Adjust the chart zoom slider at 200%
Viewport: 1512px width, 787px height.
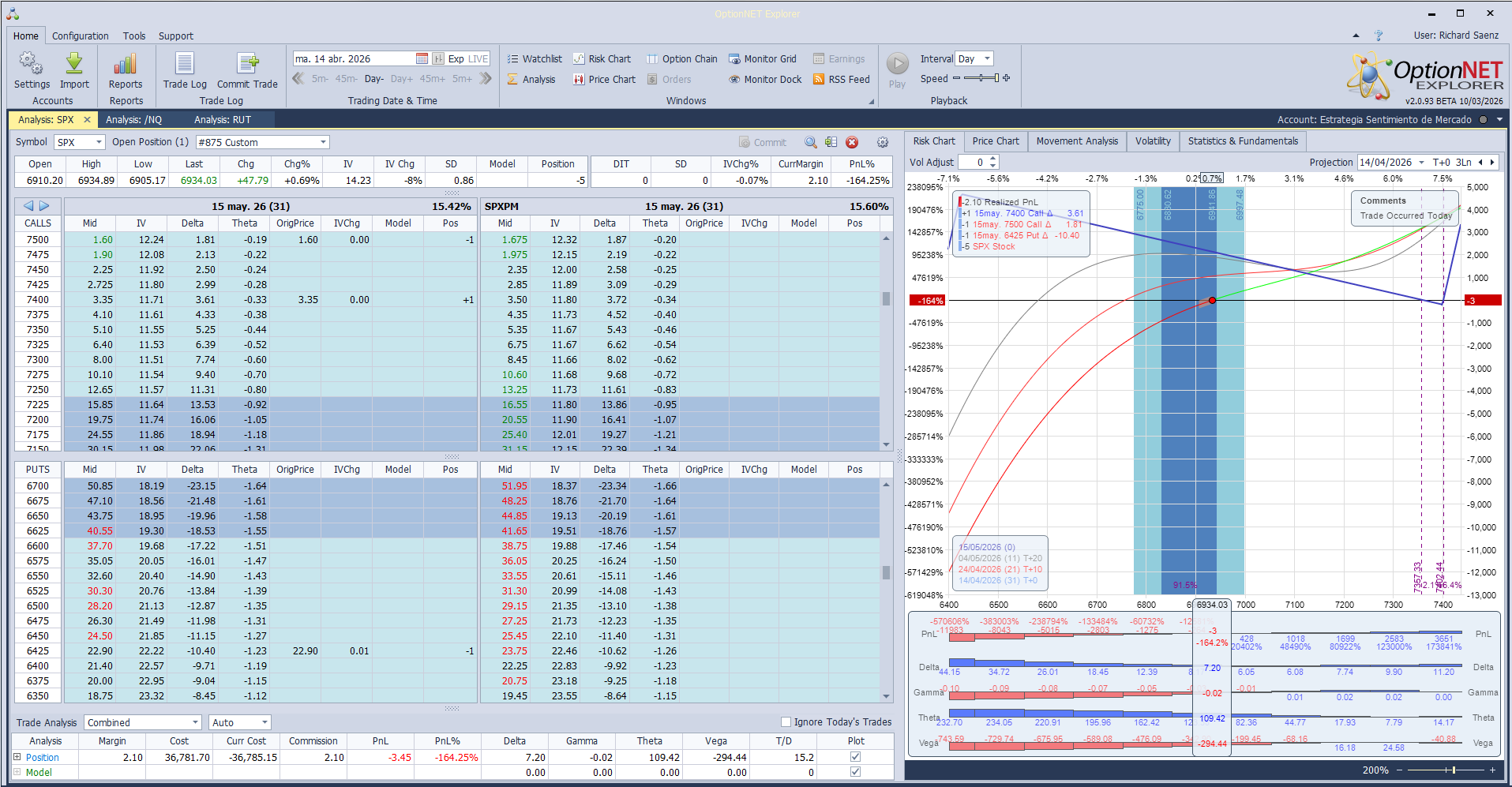[1446, 770]
